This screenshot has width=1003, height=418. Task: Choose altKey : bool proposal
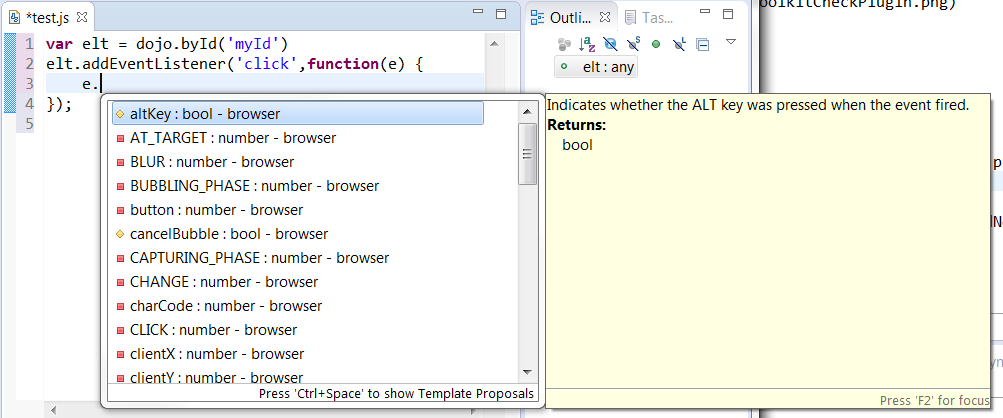pyautogui.click(x=297, y=114)
